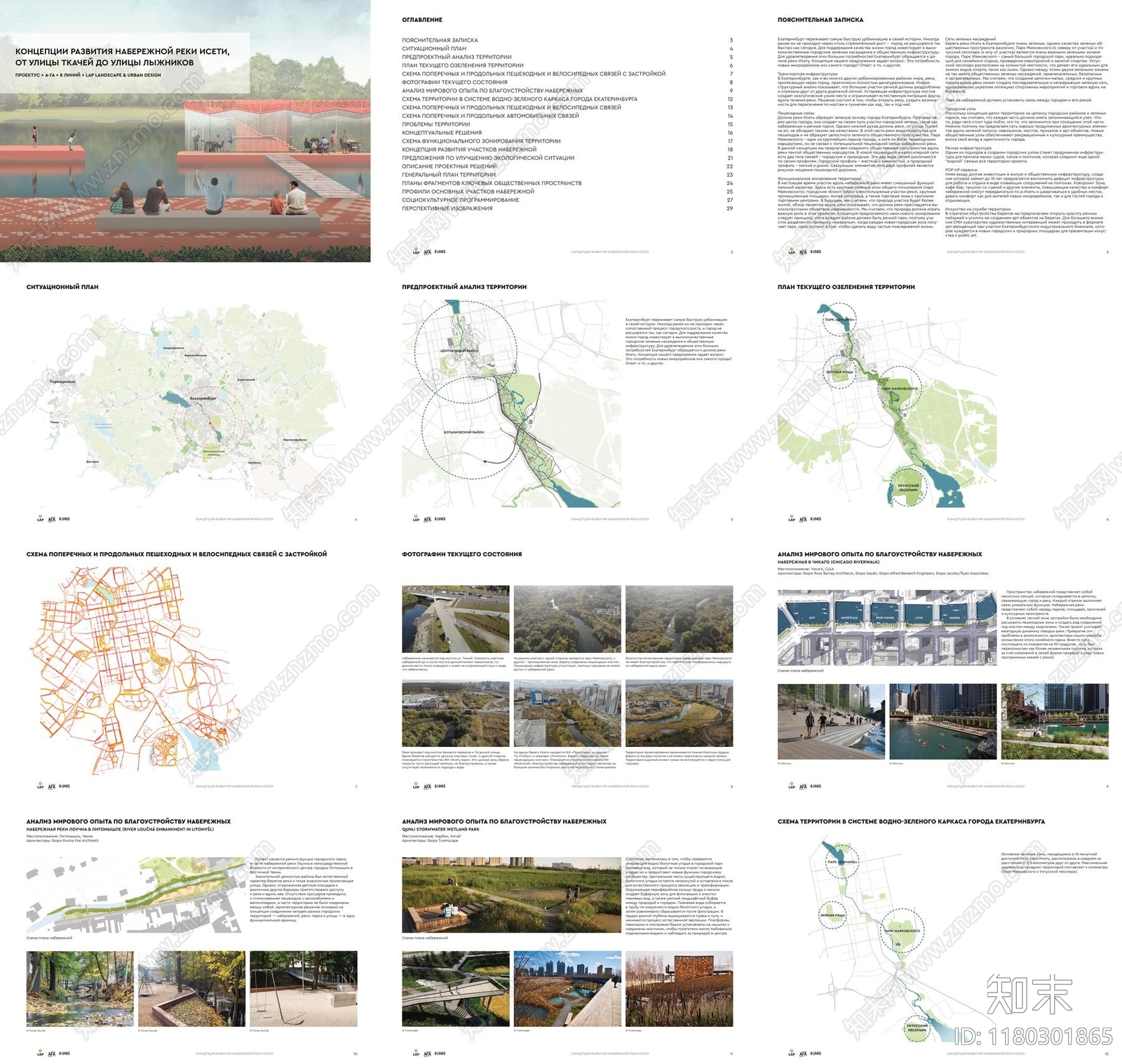
Task: Click 'БОТАНИЧЕСКИЙ РАЙОН' label on the pre-project analysis map
Action: coord(464,432)
